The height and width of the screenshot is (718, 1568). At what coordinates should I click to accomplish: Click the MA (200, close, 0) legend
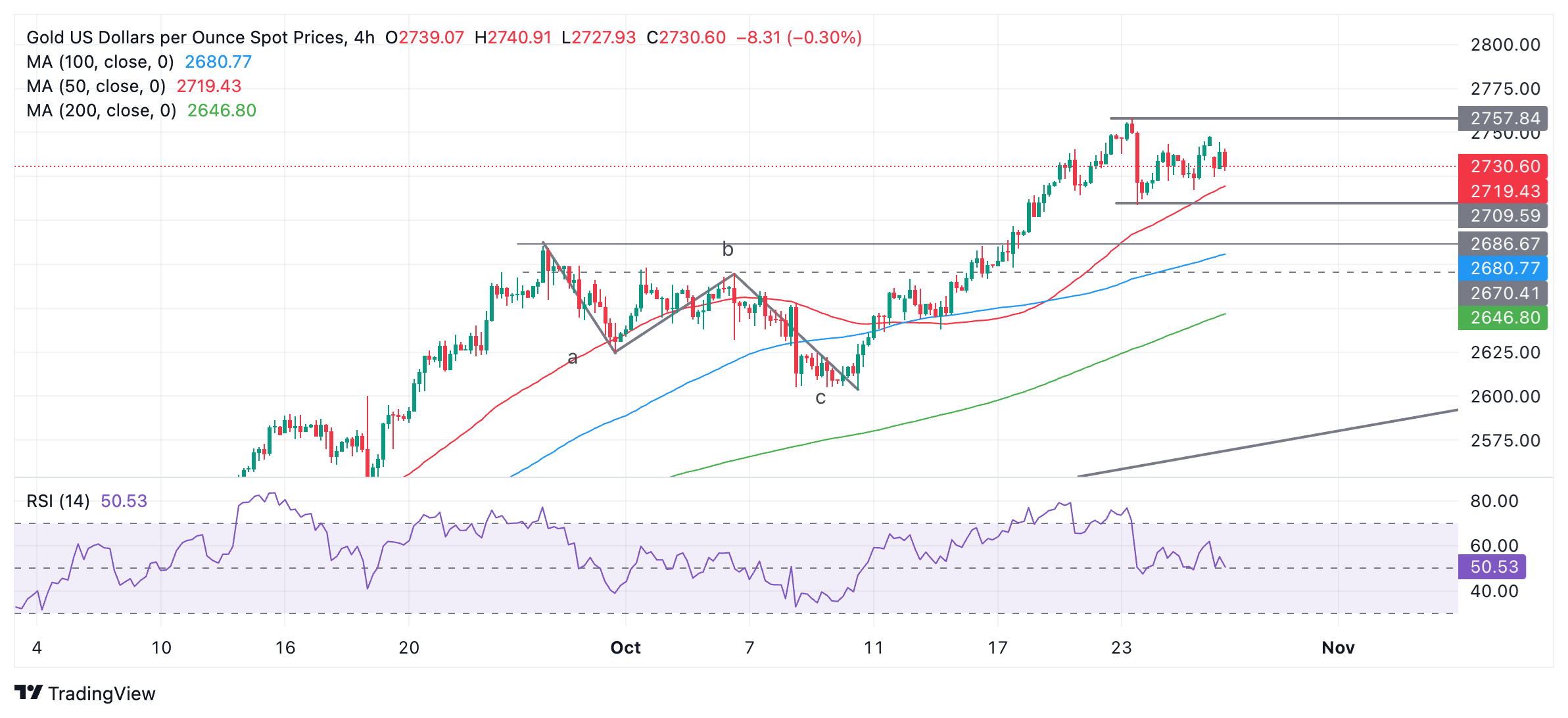tap(101, 110)
